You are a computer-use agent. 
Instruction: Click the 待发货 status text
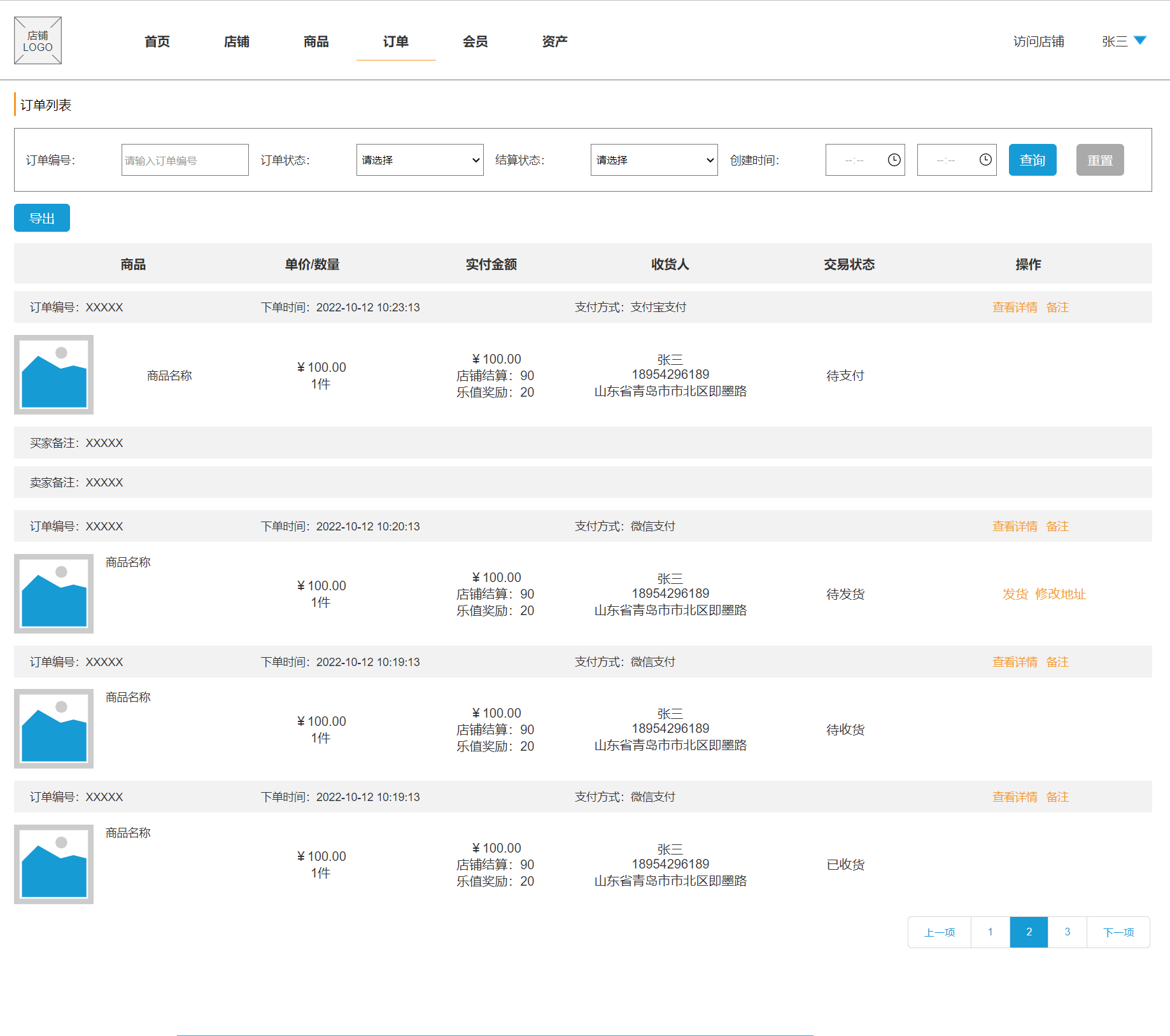[x=845, y=594]
